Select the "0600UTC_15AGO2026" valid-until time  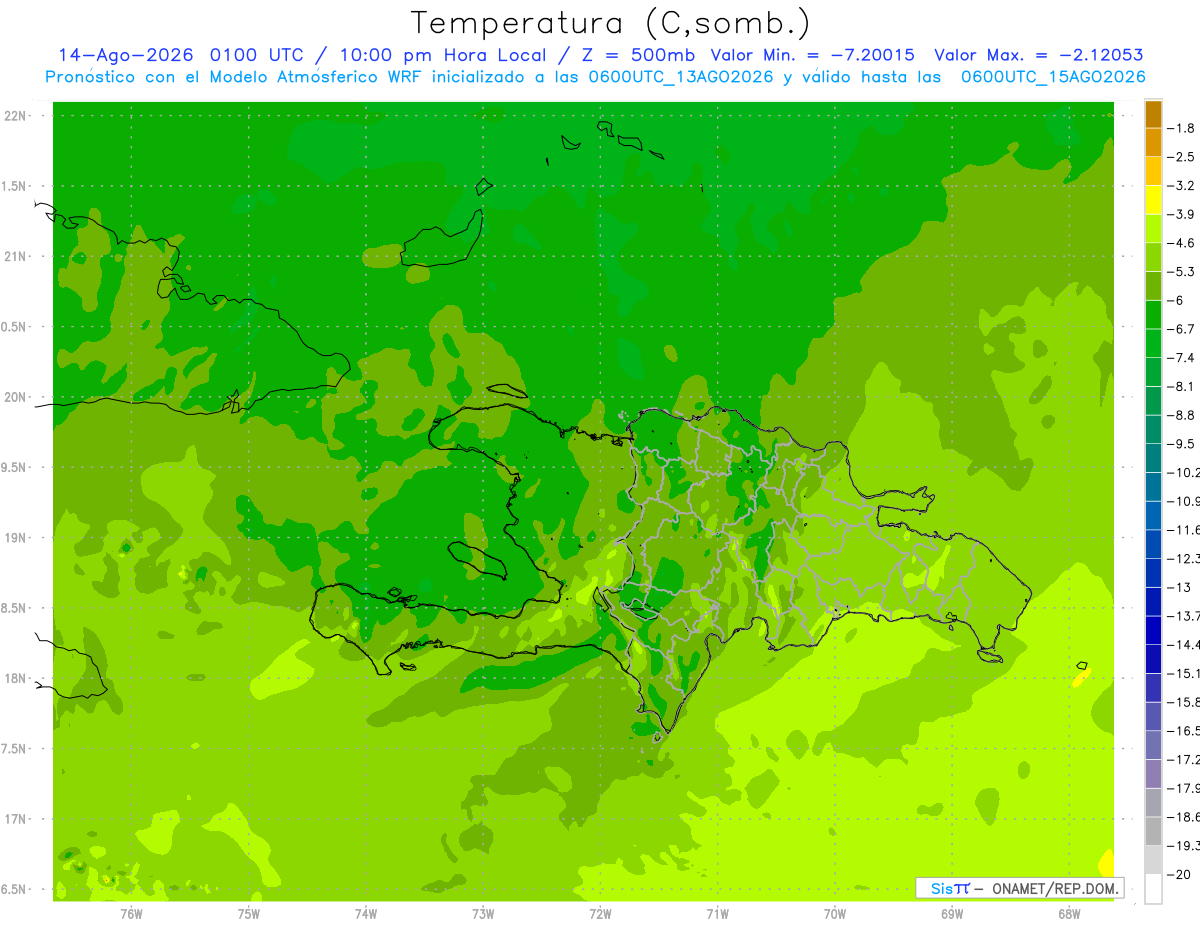coord(1053,77)
